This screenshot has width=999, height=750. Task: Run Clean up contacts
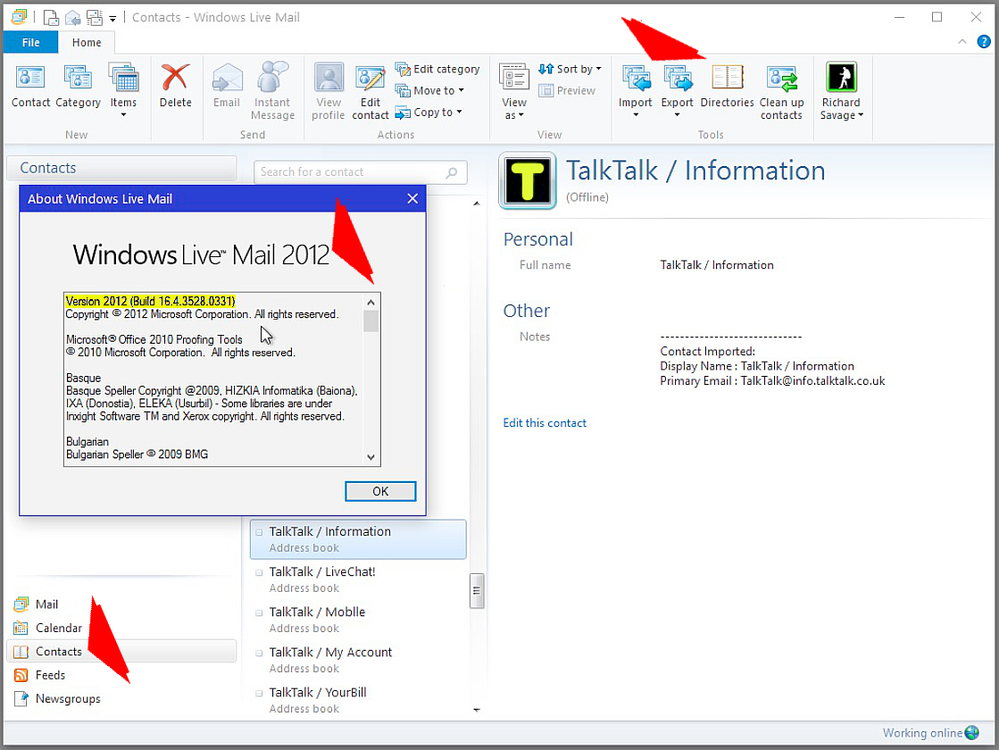(781, 90)
